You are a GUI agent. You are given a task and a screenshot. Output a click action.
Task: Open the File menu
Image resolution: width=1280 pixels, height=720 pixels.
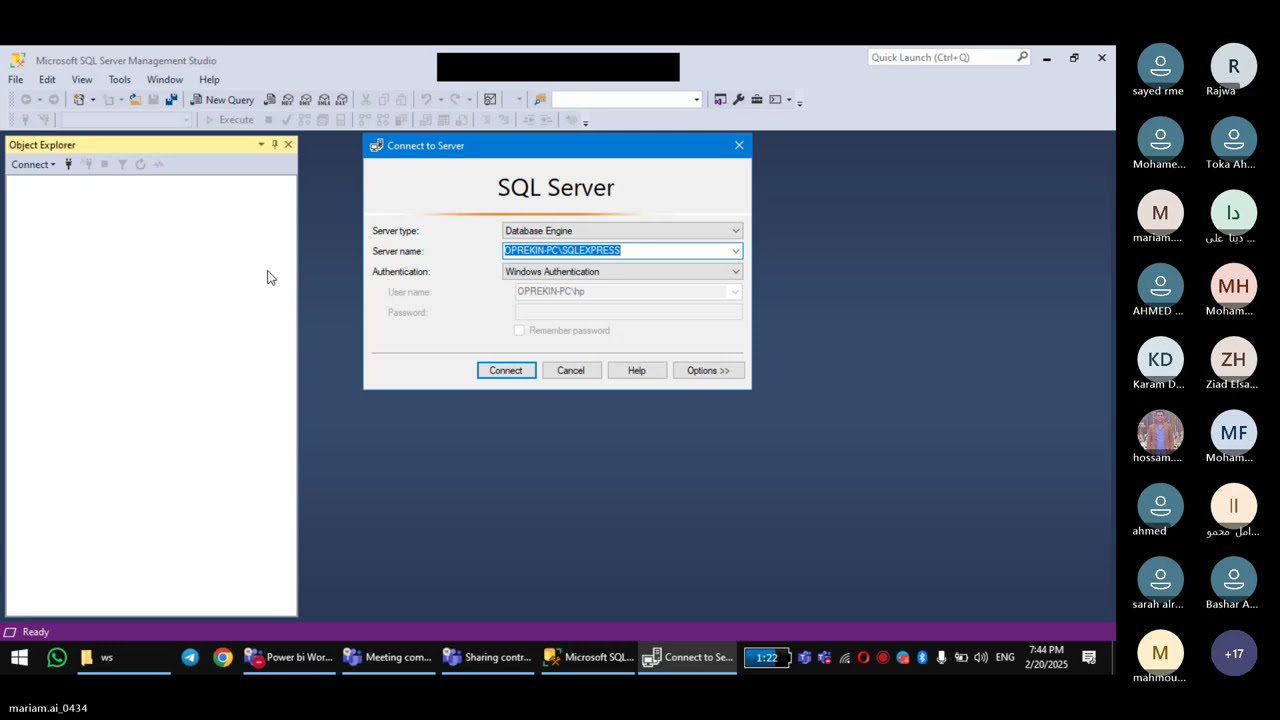[16, 79]
